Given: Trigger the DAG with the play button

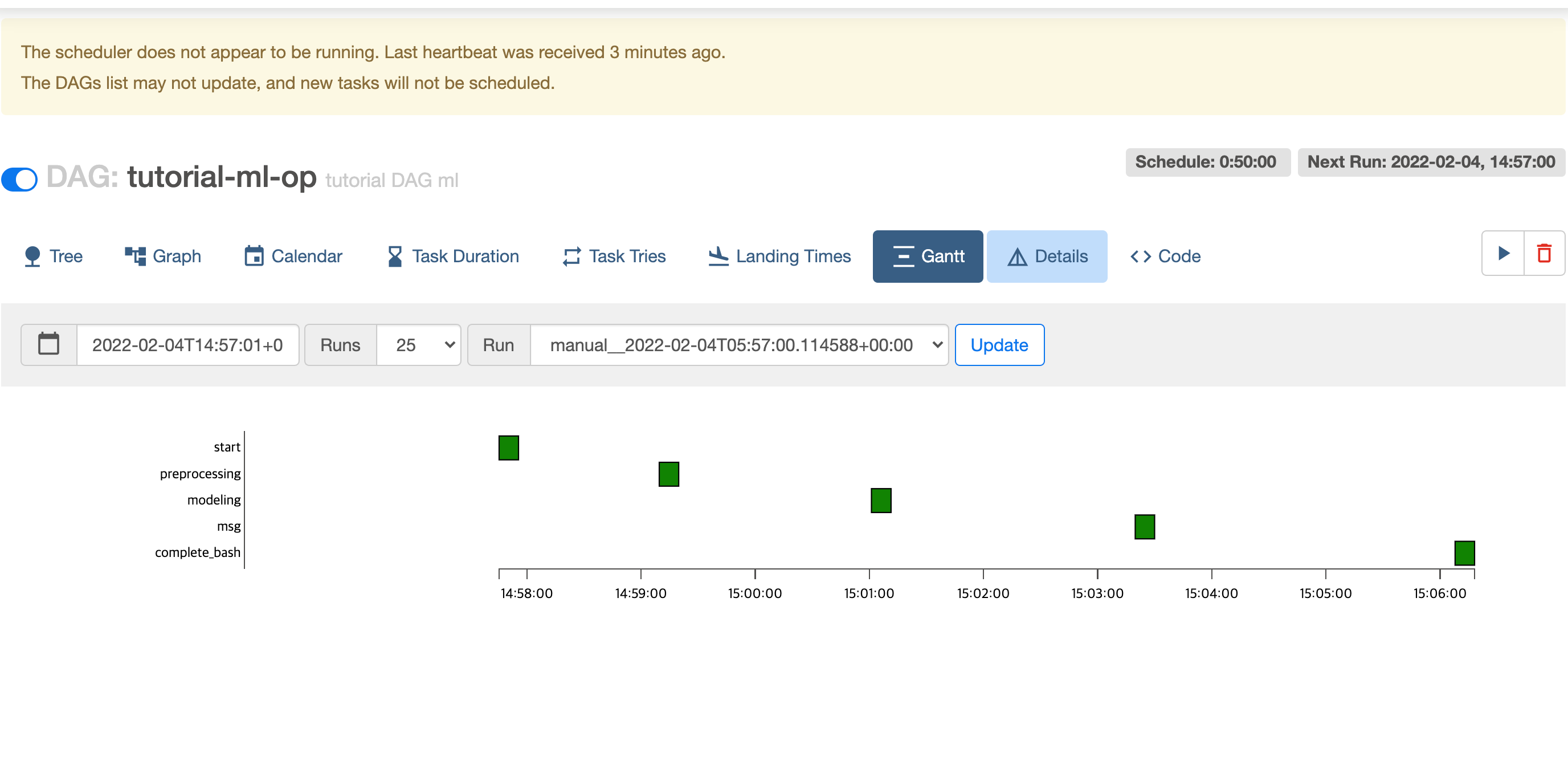Looking at the screenshot, I should pyautogui.click(x=1503, y=254).
